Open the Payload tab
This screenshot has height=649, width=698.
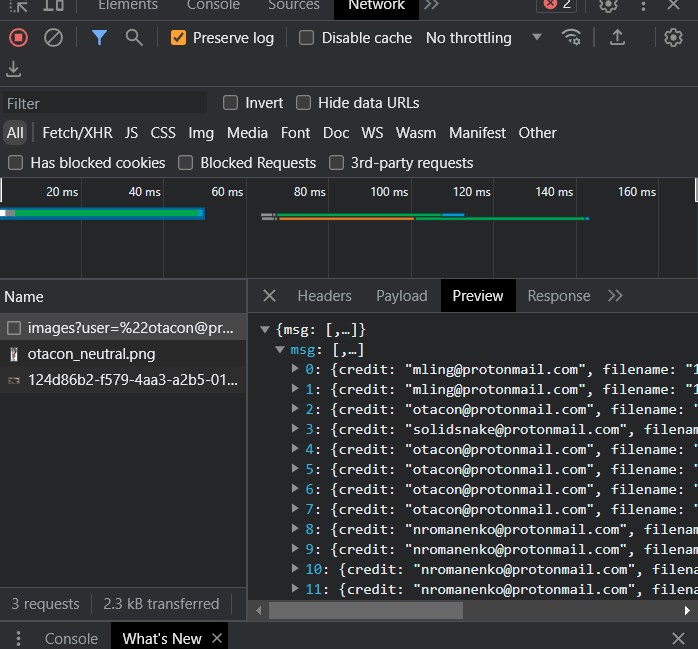click(402, 296)
